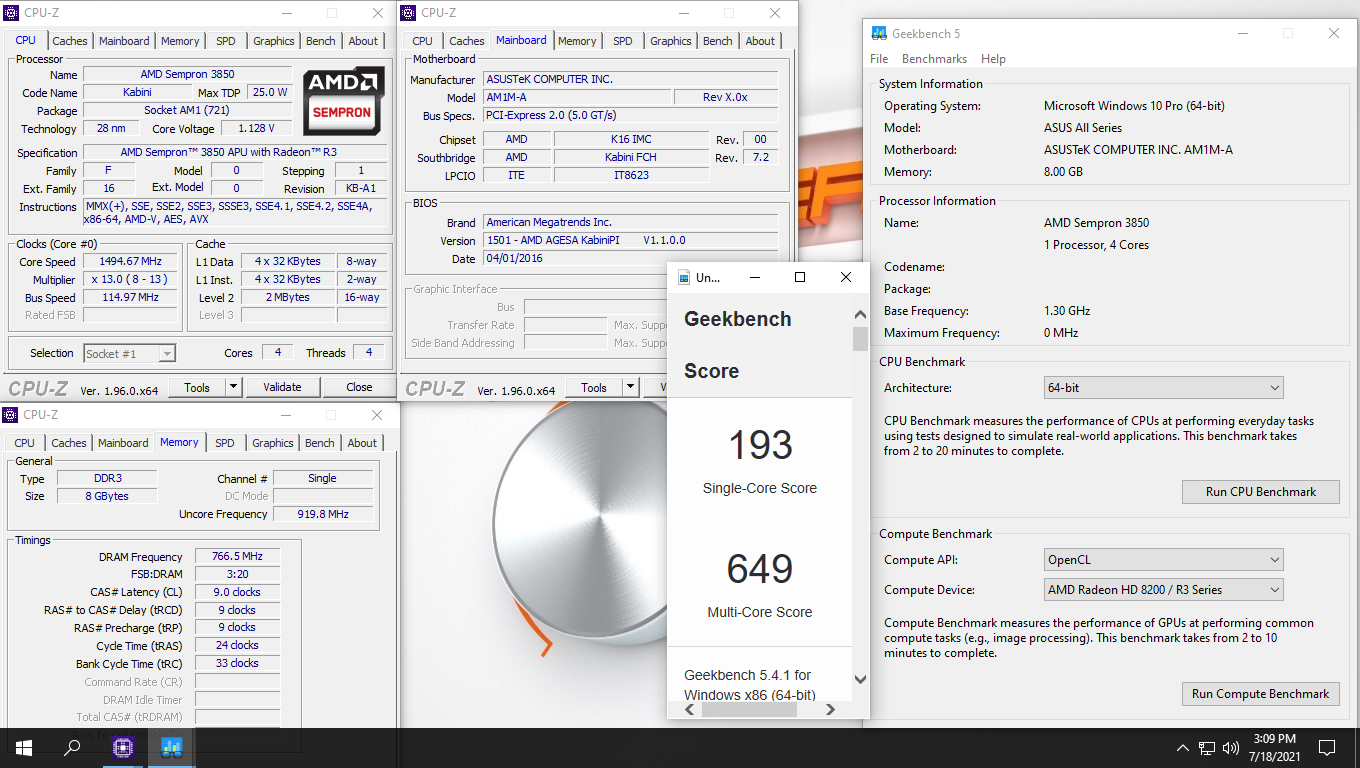Click CPU-Z icon in taskbar
Image resolution: width=1360 pixels, height=768 pixels.
(122, 747)
